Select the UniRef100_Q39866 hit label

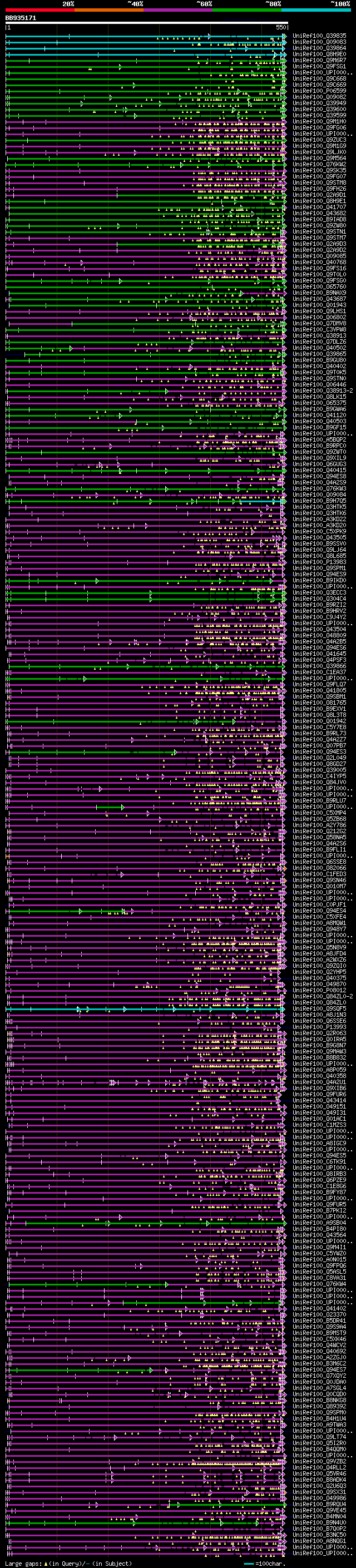pos(319,666)
